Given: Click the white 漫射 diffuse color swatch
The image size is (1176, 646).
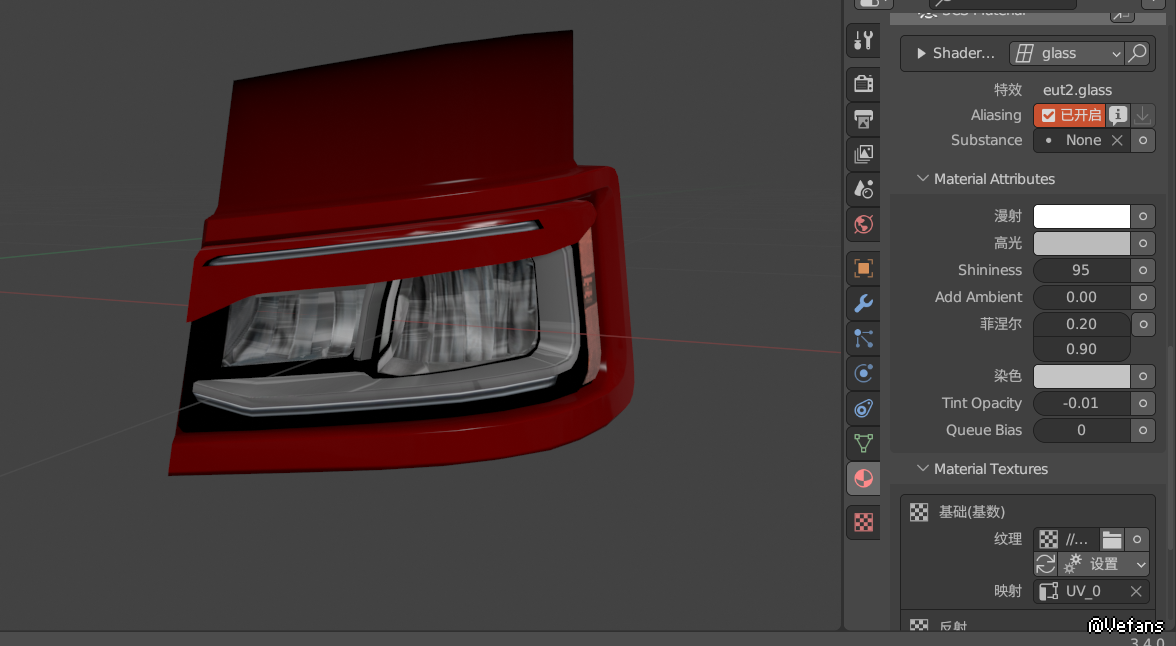Looking at the screenshot, I should point(1081,216).
